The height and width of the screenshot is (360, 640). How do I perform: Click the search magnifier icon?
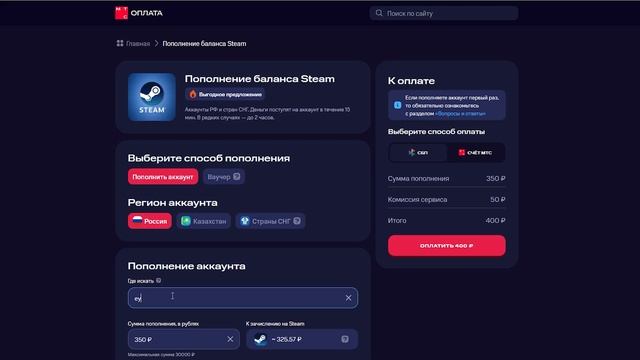[379, 13]
